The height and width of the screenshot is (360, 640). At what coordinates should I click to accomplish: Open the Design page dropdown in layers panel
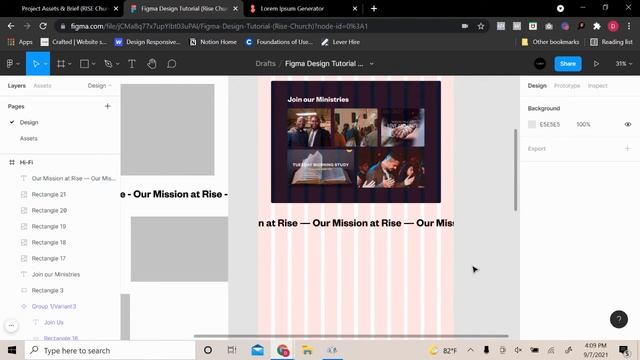pyautogui.click(x=100, y=86)
